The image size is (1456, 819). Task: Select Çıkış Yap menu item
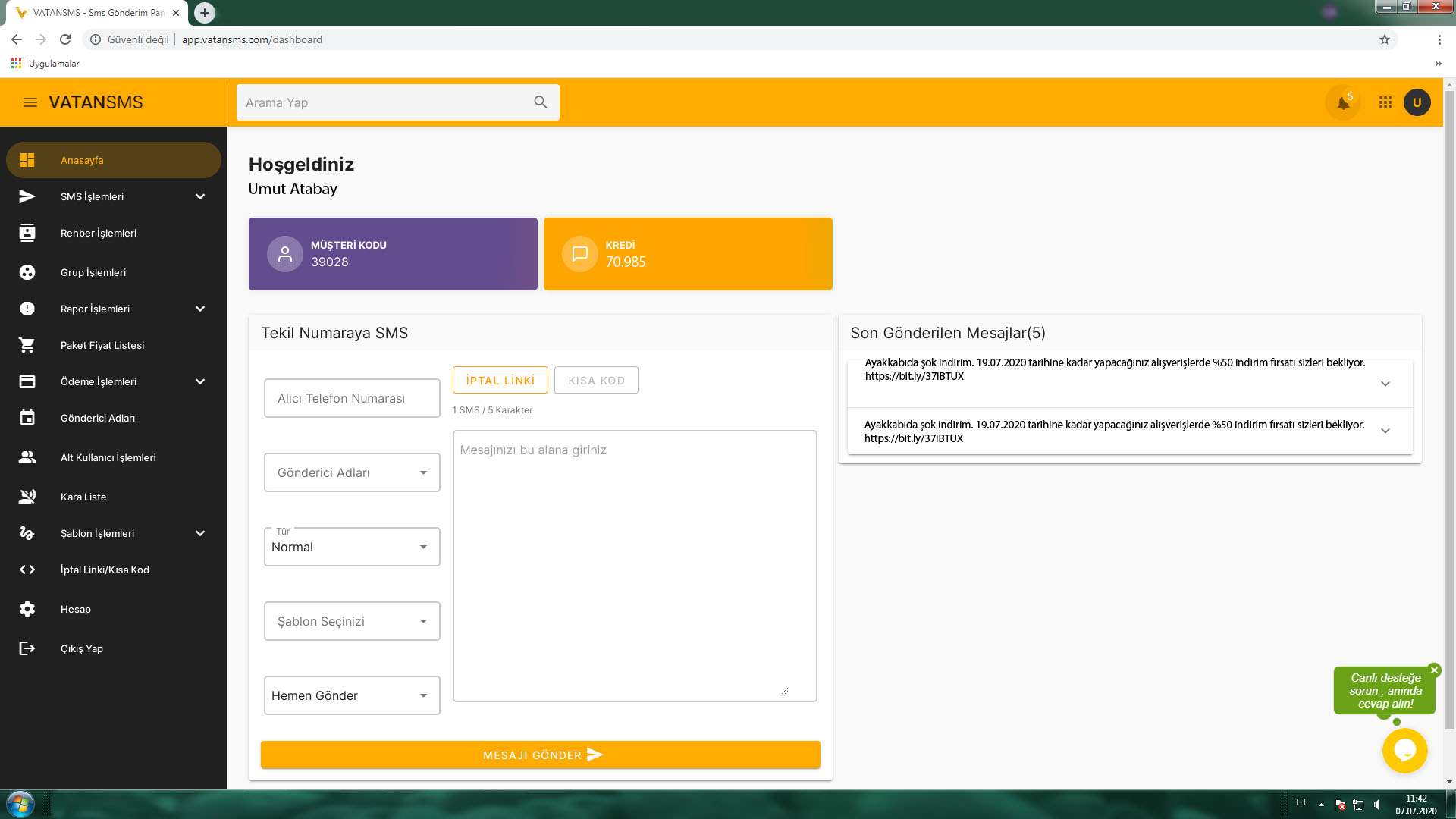point(114,648)
